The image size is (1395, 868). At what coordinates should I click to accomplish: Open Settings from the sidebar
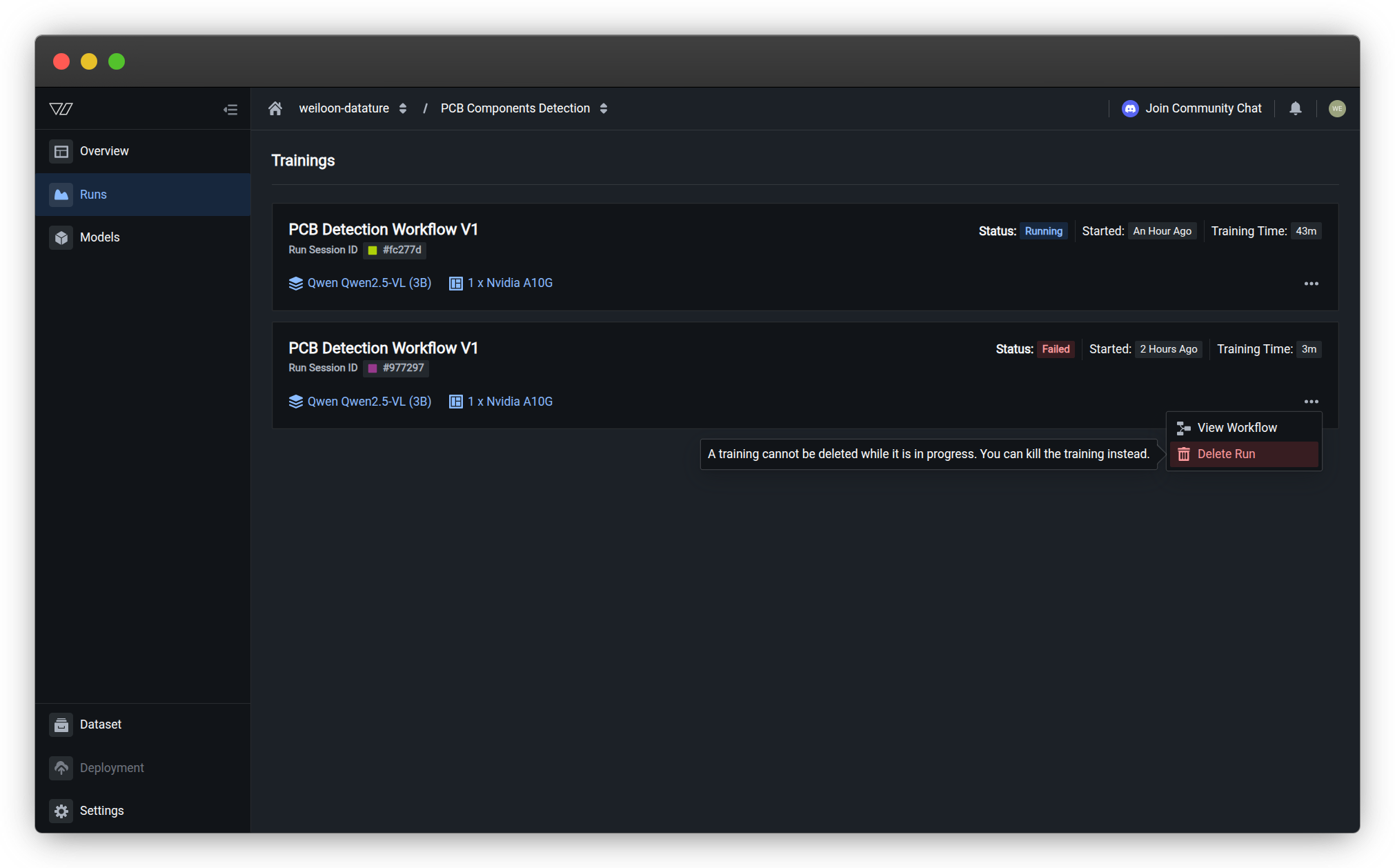(x=101, y=811)
